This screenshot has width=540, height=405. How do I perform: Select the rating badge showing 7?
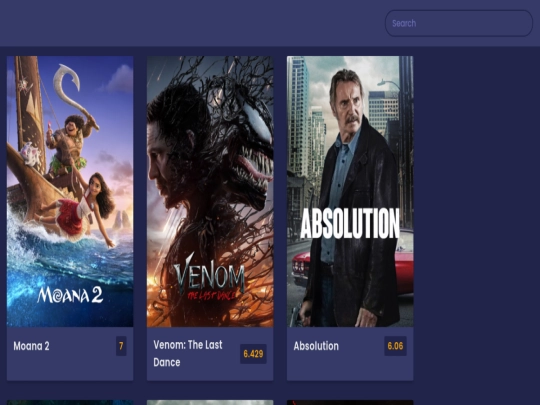click(121, 346)
